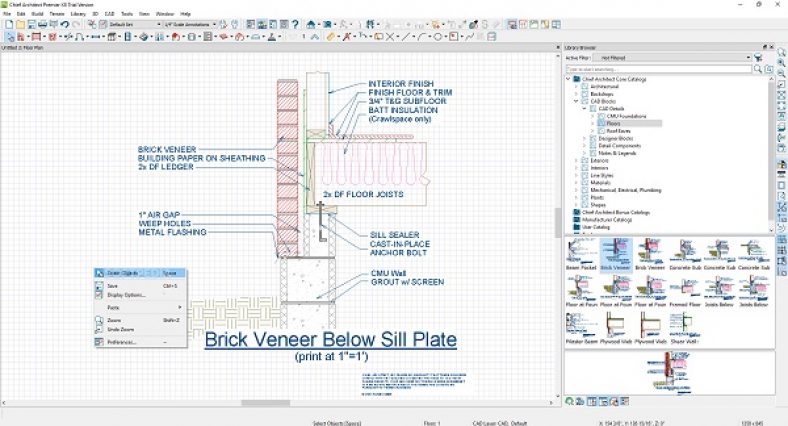Viewport: 788px width, 426px height.
Task: Select the Beam Pocket thumbnail
Action: pyautogui.click(x=581, y=255)
